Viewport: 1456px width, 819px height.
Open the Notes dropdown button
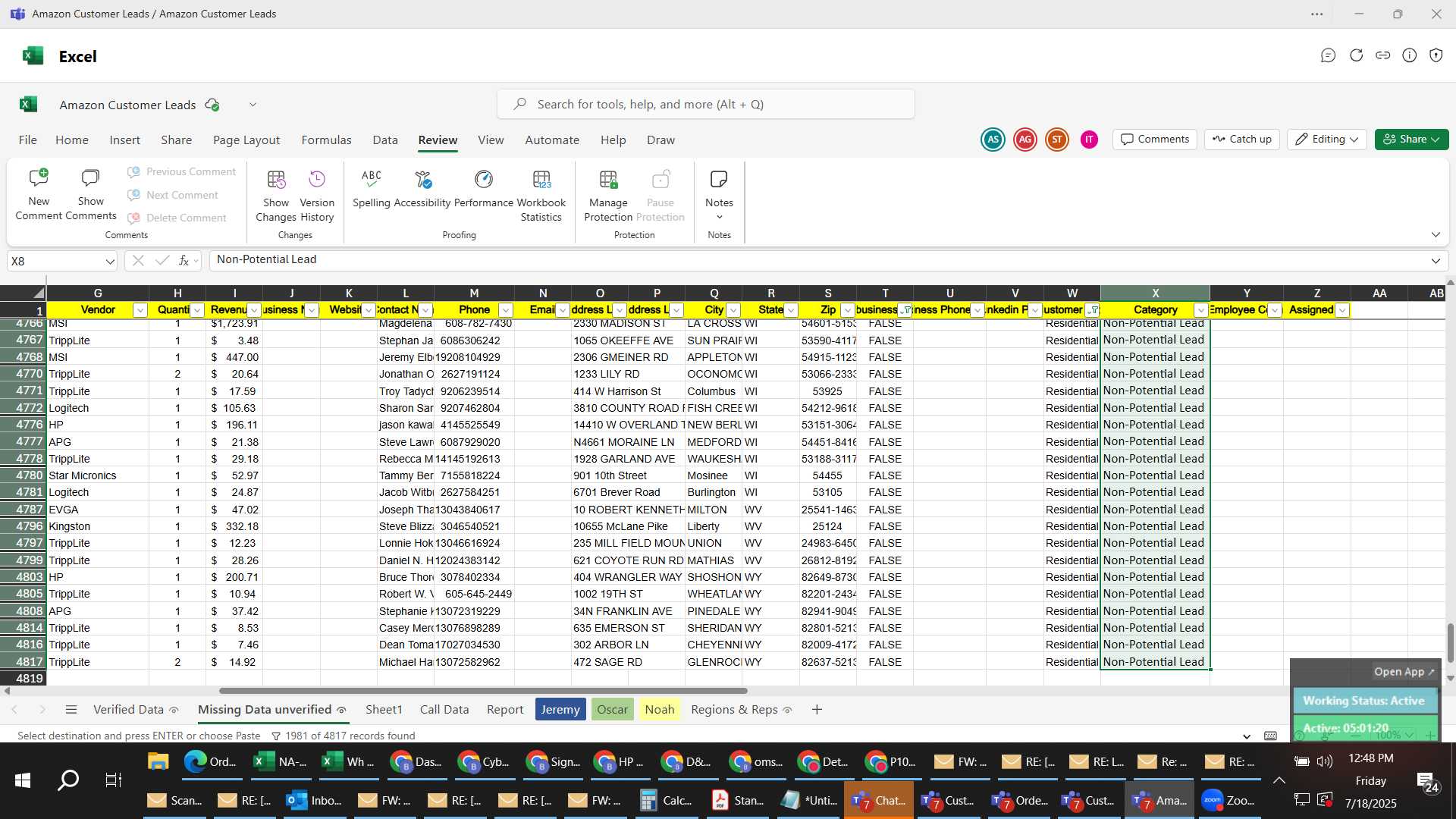719,196
